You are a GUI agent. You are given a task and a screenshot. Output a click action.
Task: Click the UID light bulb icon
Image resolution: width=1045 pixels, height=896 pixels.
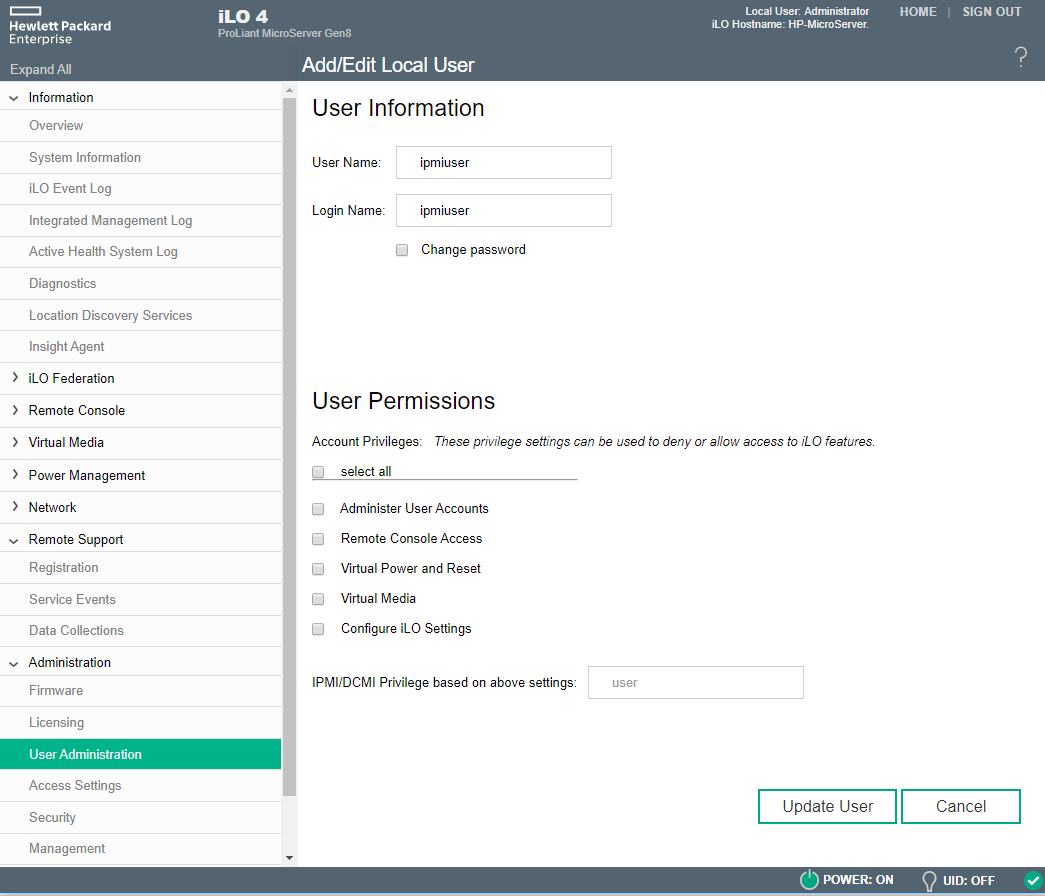(x=929, y=881)
